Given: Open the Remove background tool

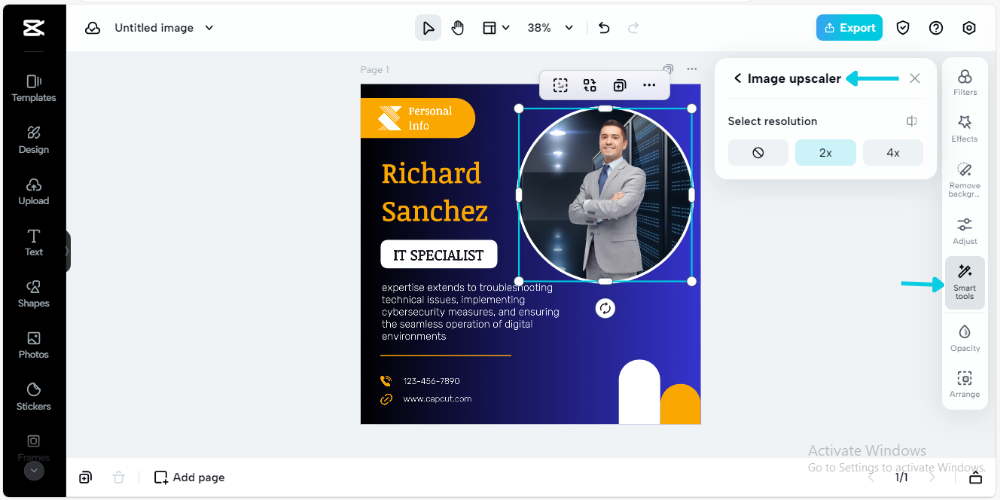Looking at the screenshot, I should [965, 179].
